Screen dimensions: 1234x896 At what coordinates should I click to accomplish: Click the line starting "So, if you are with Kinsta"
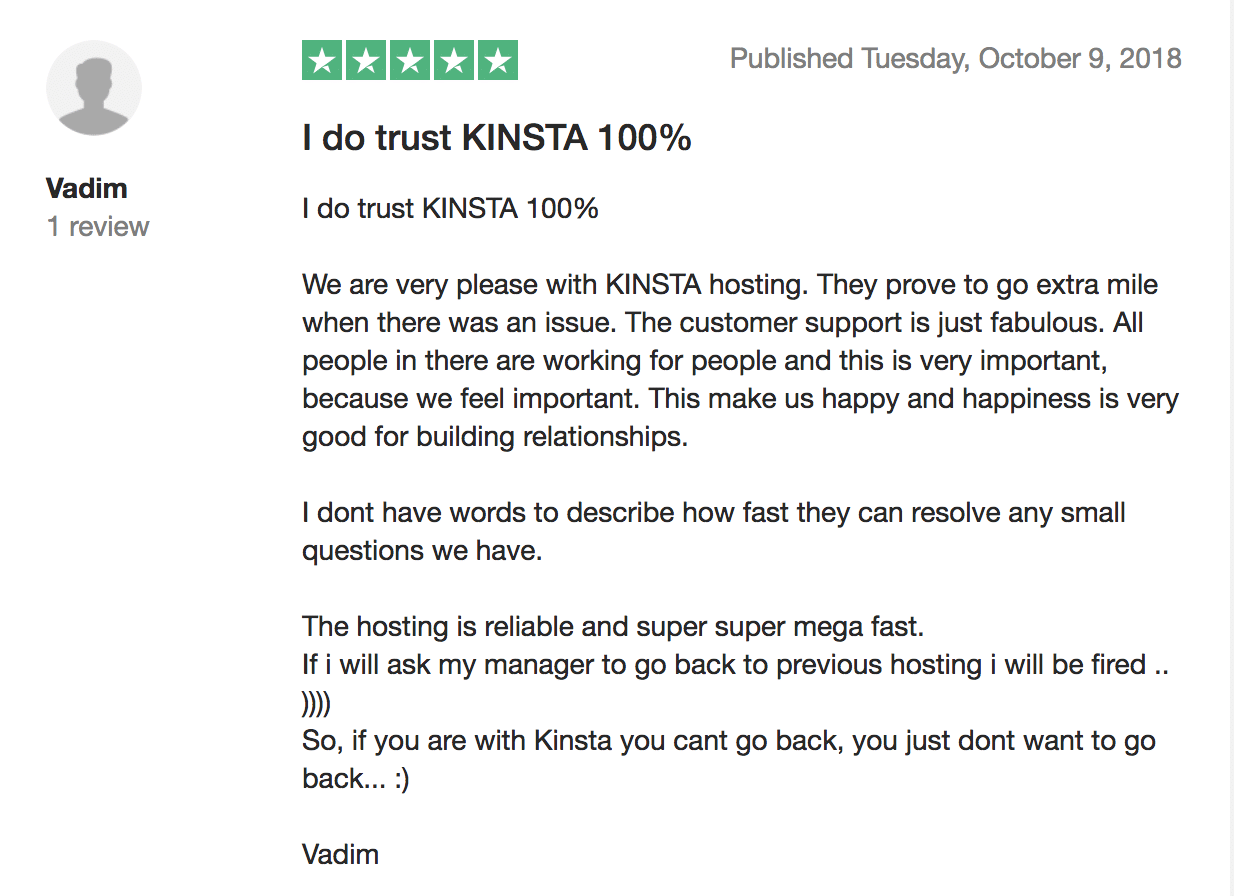[728, 741]
